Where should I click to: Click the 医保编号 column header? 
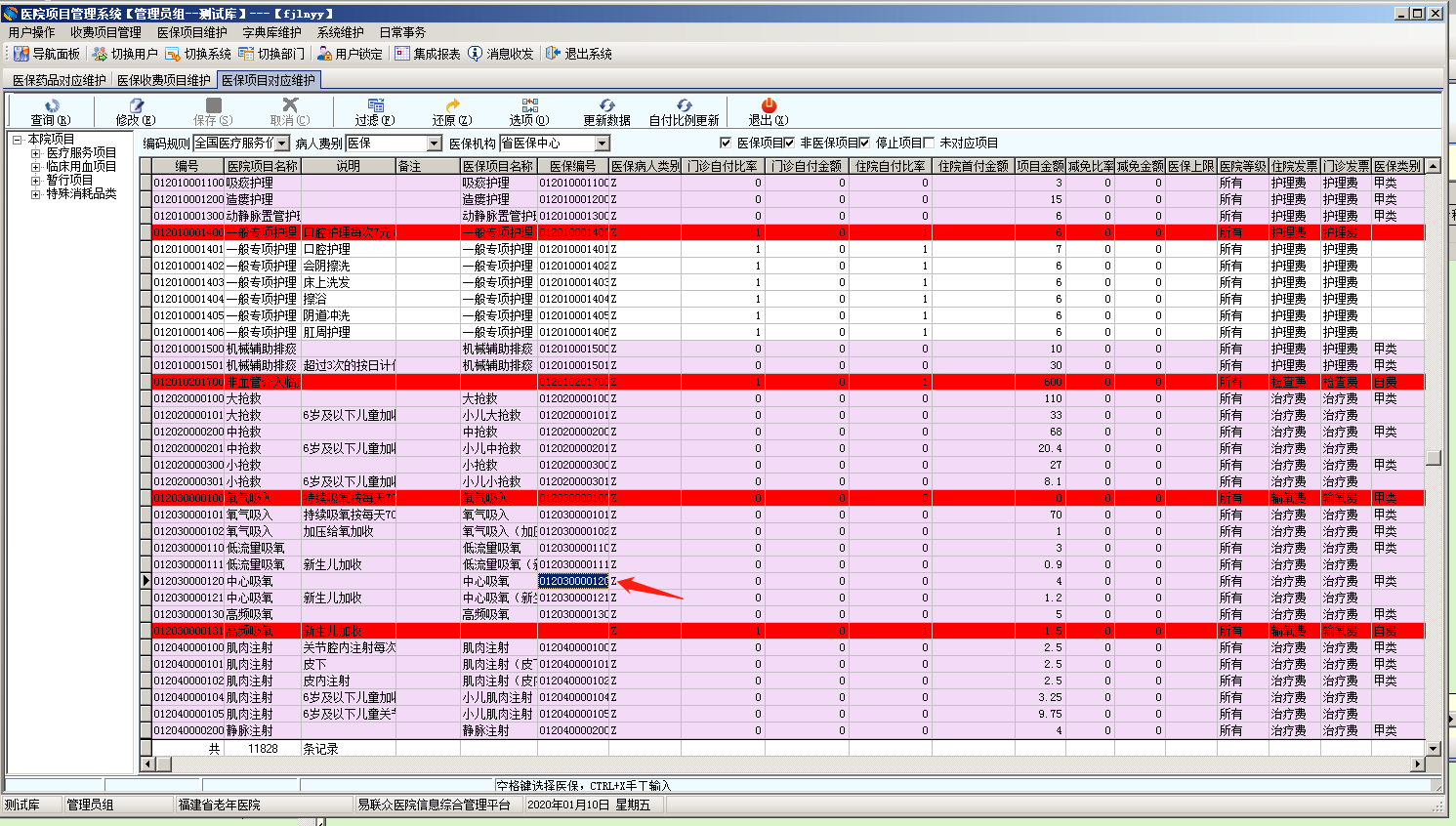click(573, 166)
